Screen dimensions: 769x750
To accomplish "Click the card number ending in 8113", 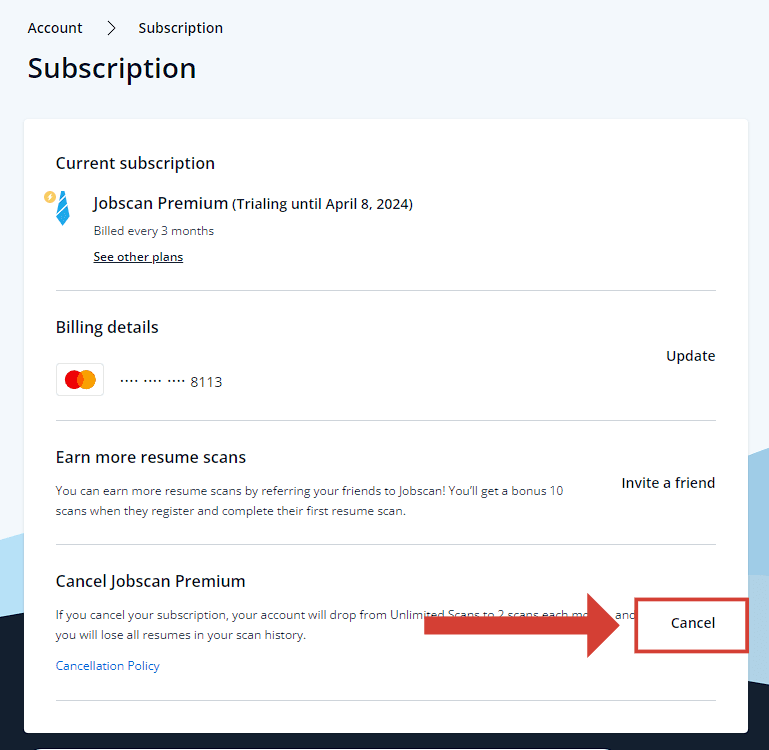I will (x=171, y=381).
